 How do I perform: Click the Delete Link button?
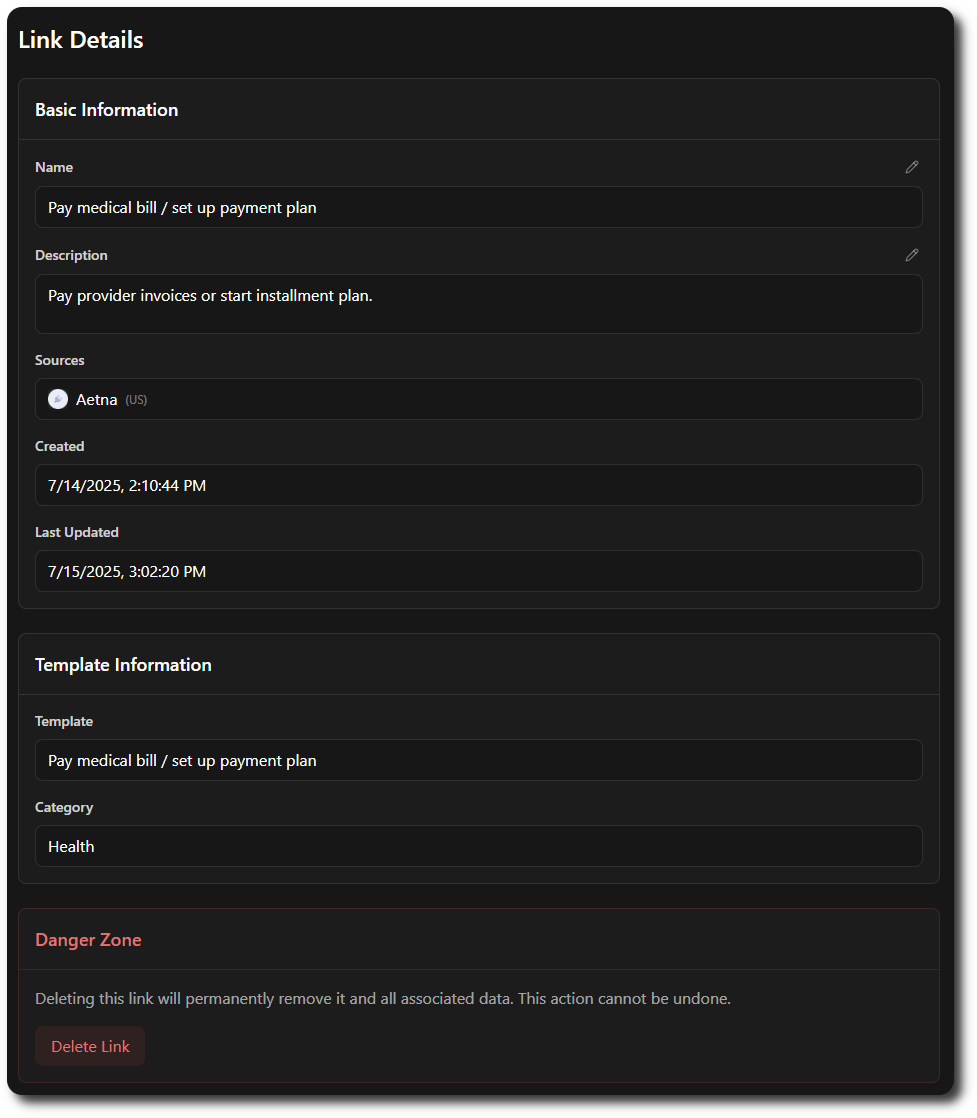(90, 1046)
